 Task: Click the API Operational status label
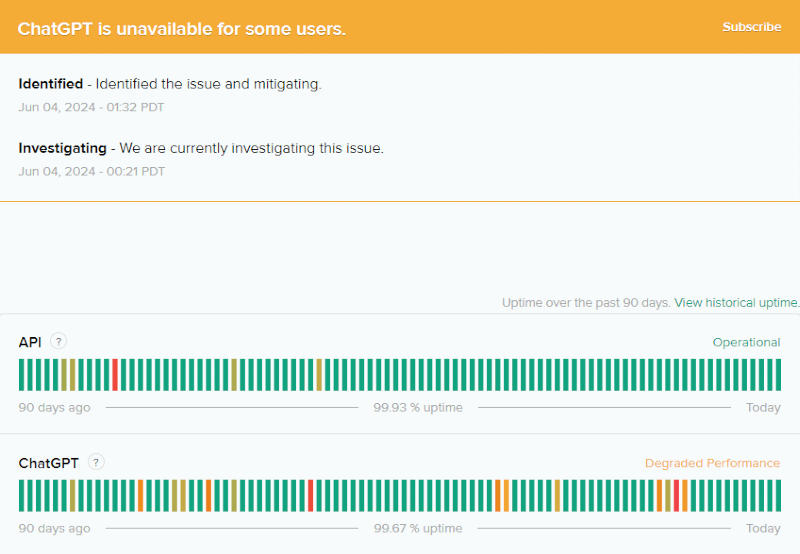[746, 342]
